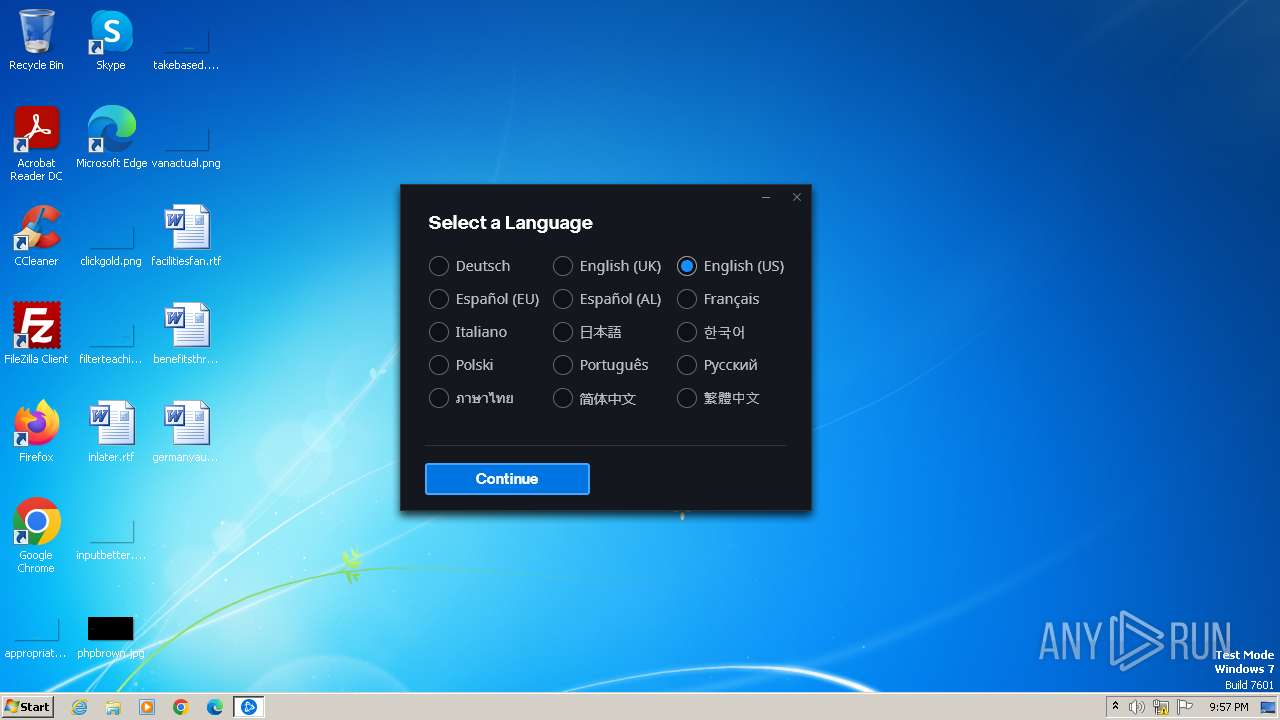Open Microsoft Edge desktop shortcut
The width and height of the screenshot is (1280, 720).
coord(111,138)
